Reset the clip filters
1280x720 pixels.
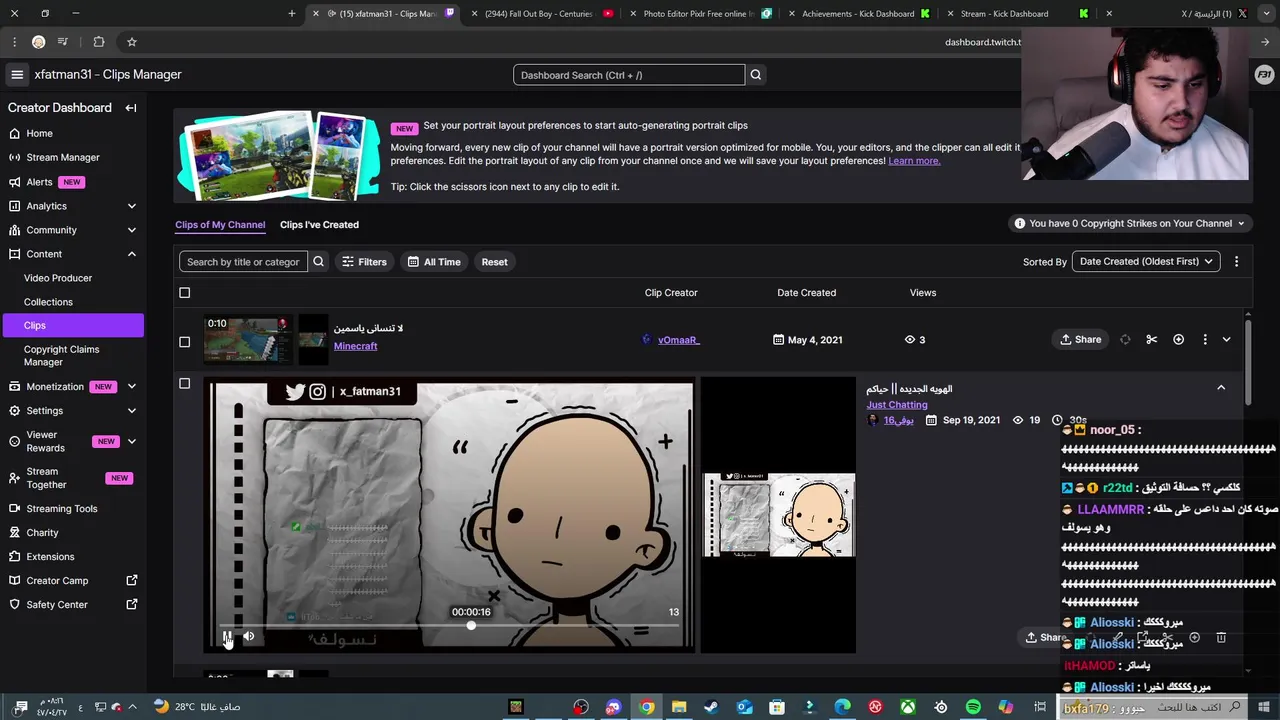[494, 262]
